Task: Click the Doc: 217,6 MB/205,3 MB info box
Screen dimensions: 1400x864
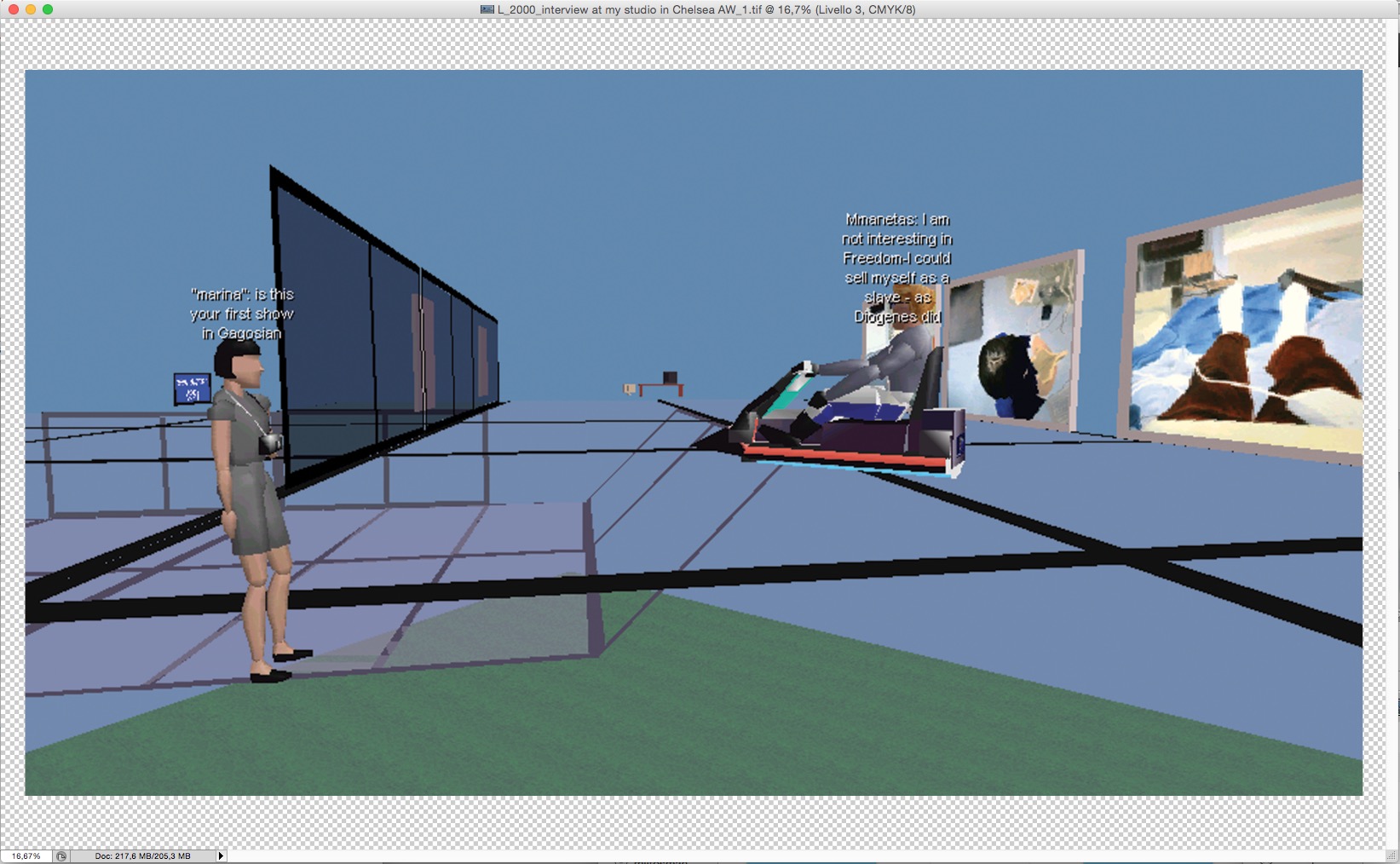Action: pos(142,855)
